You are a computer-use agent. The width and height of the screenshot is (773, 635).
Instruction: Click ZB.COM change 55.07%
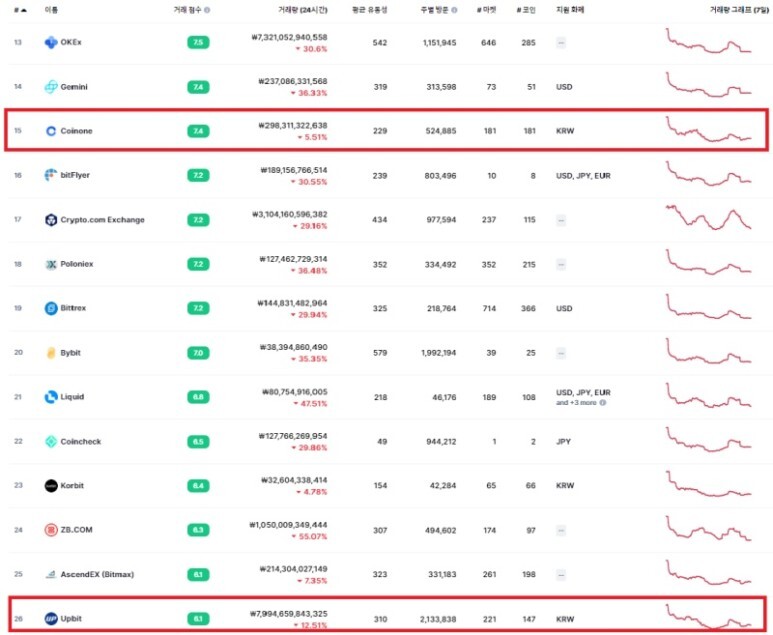[x=310, y=536]
